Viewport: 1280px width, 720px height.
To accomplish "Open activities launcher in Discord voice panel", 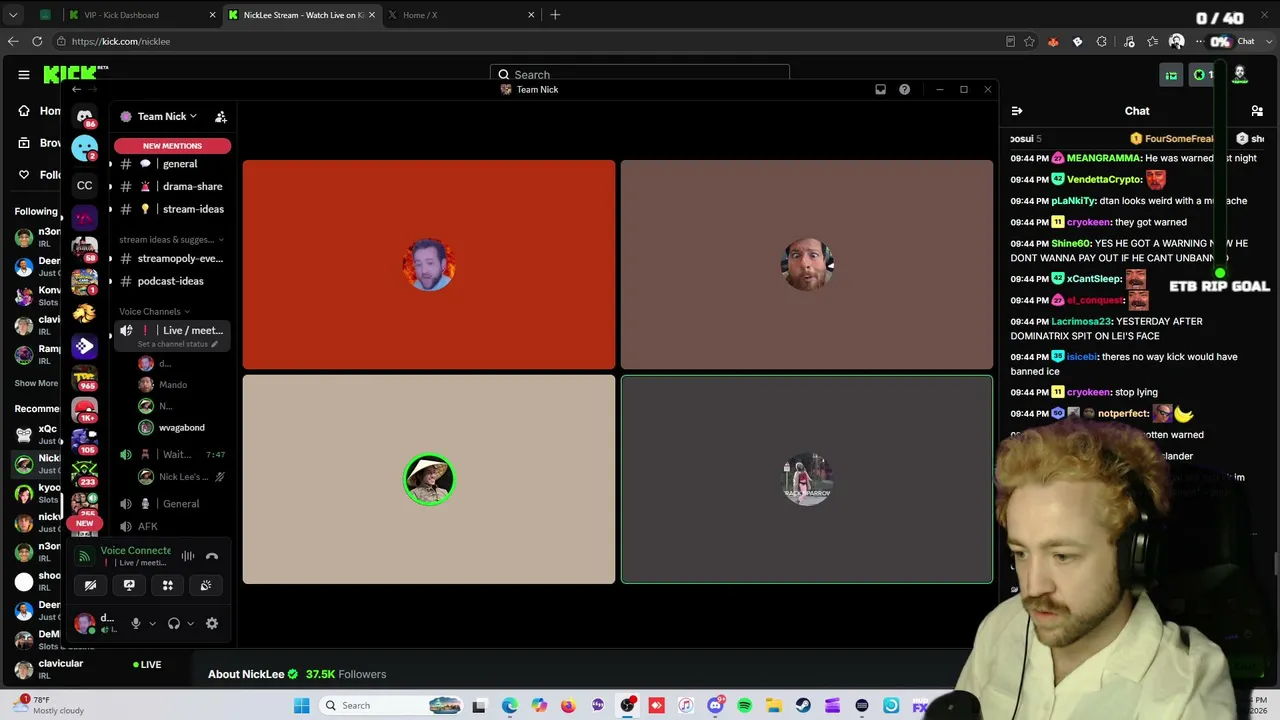I will [x=168, y=585].
